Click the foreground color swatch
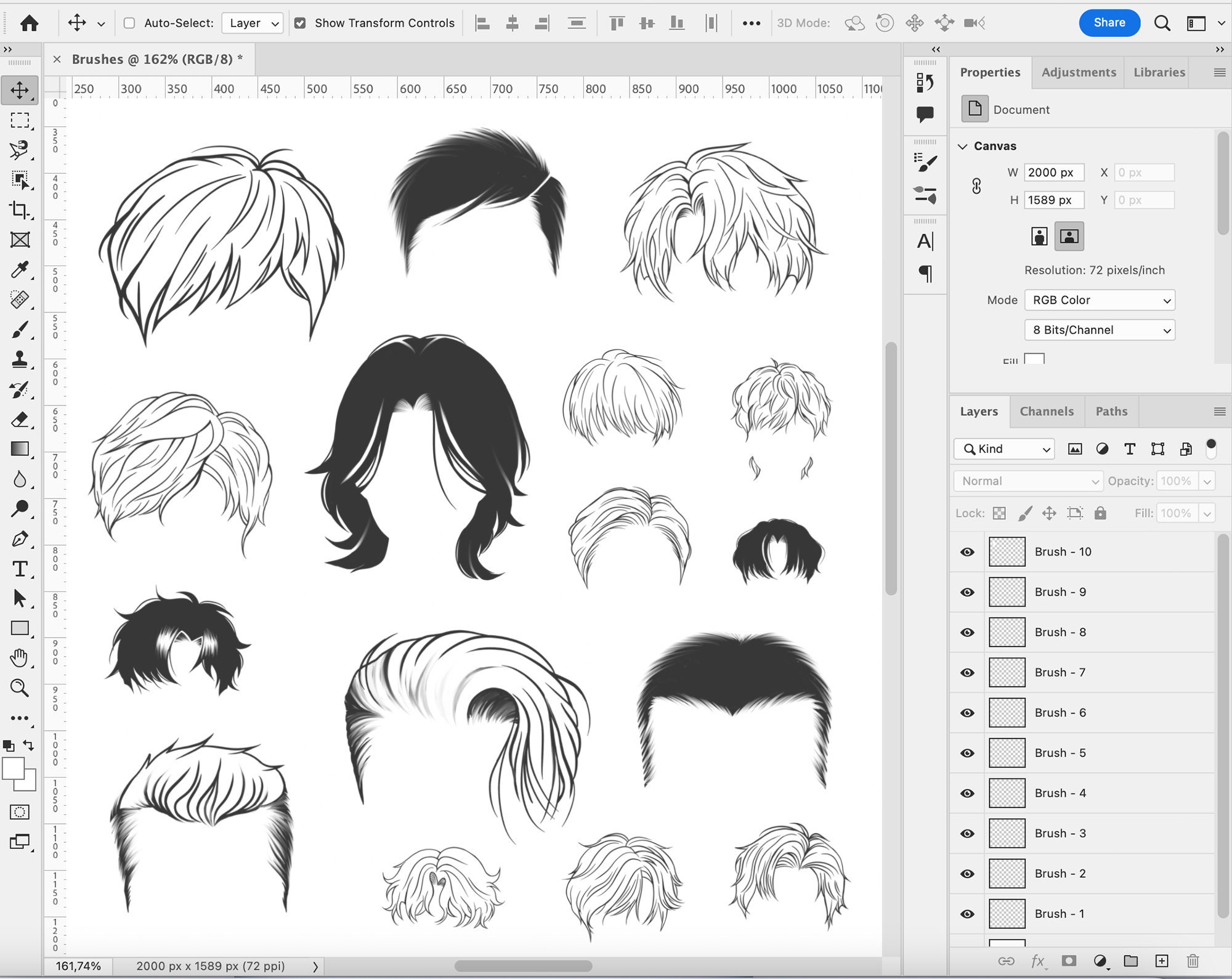The image size is (1232, 979). (x=12, y=770)
